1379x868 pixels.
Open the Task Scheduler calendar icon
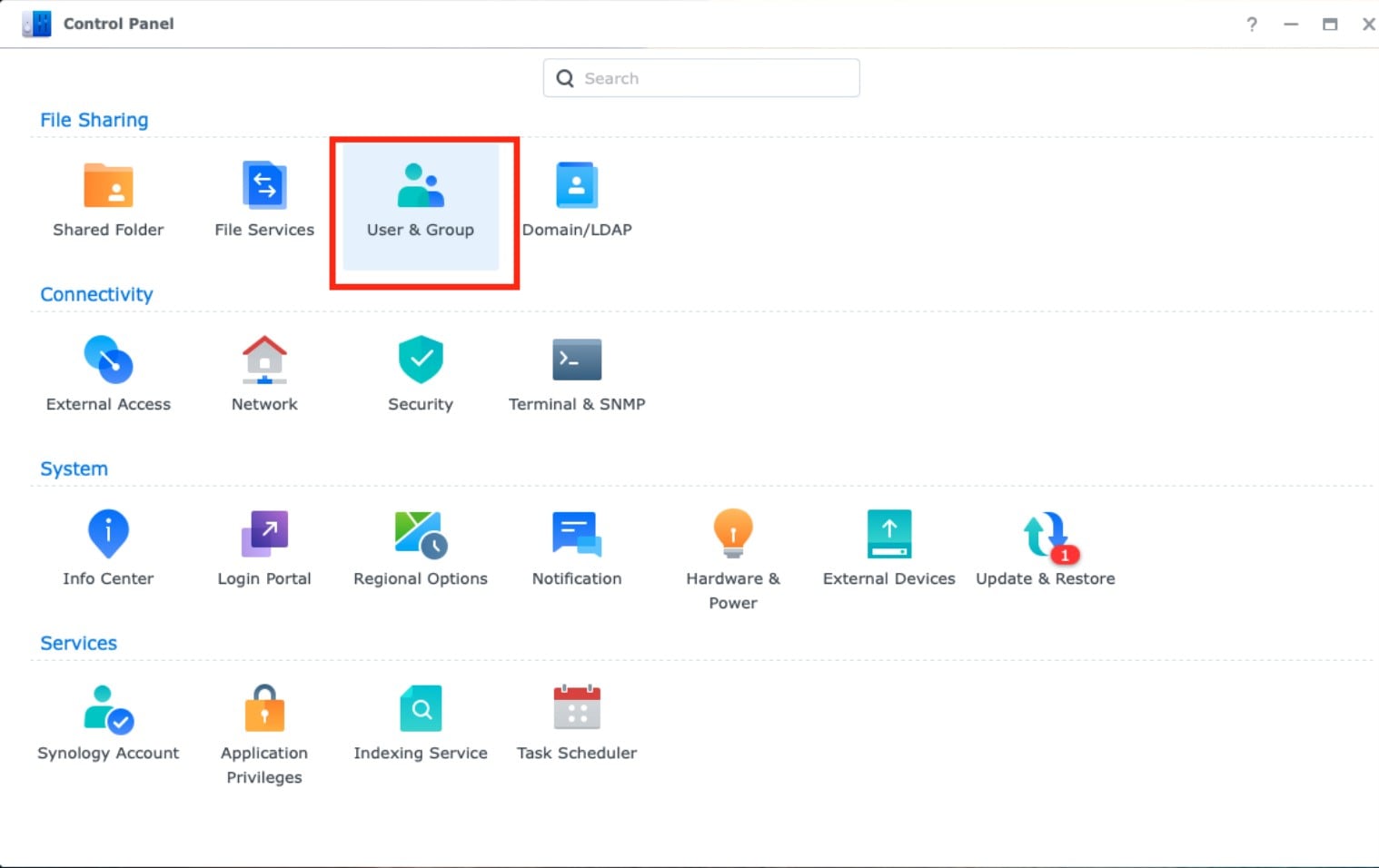tap(577, 709)
